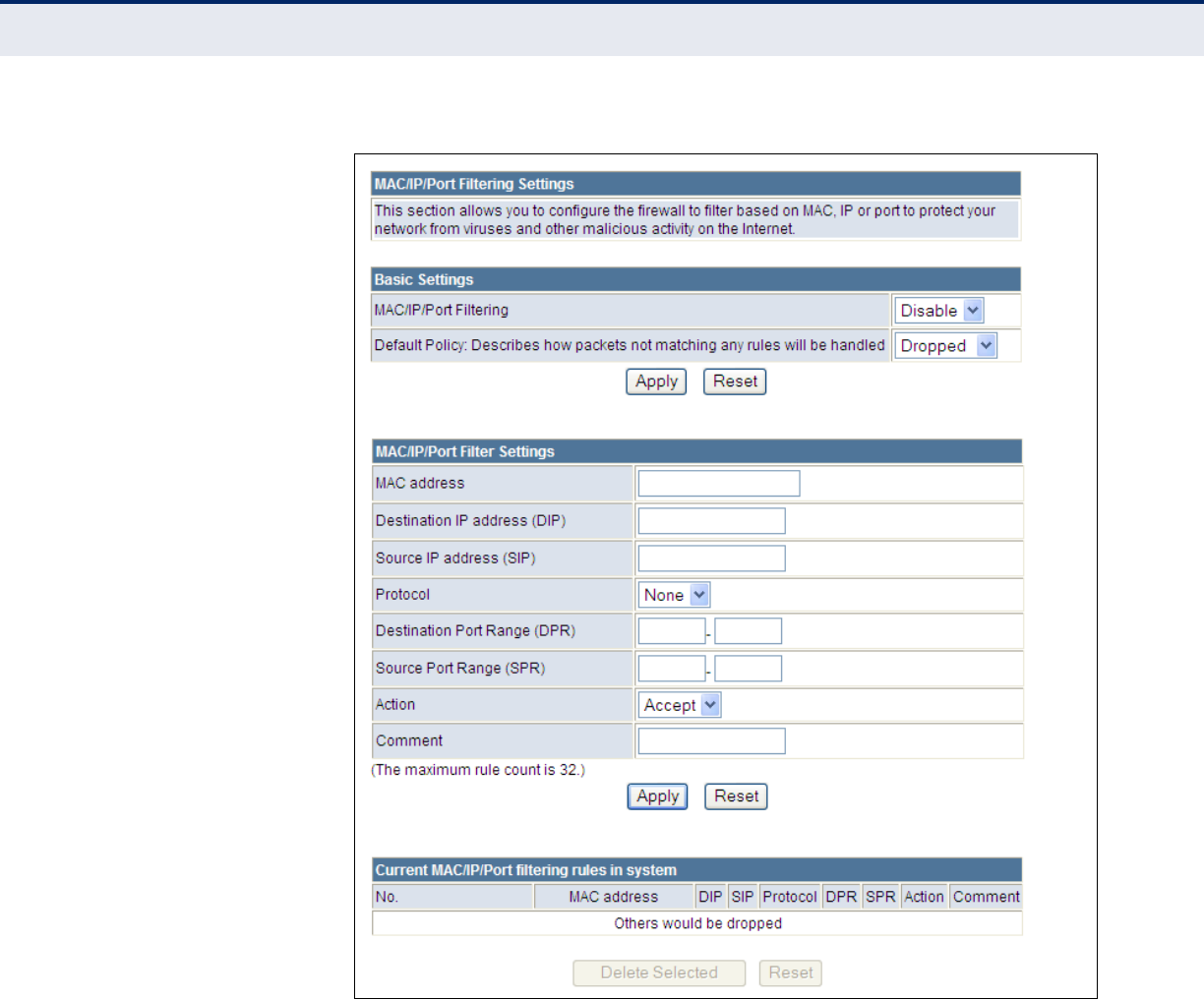The width and height of the screenshot is (1204, 1000).
Task: Click Reset beside the filter settings Apply button
Action: (x=736, y=796)
